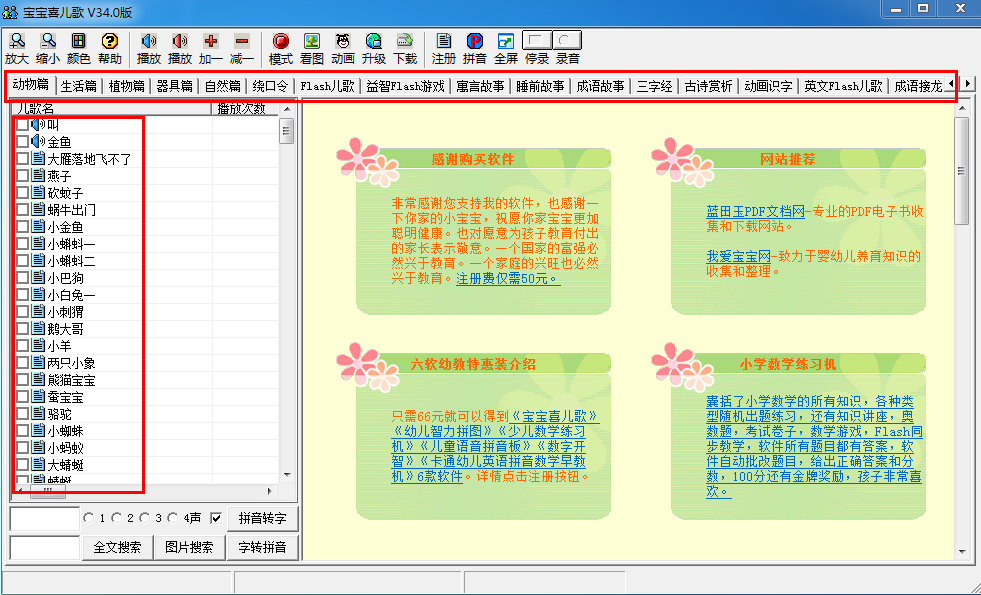Click the content pane scrollbar thumb
This screenshot has height=595, width=981.
(x=962, y=170)
